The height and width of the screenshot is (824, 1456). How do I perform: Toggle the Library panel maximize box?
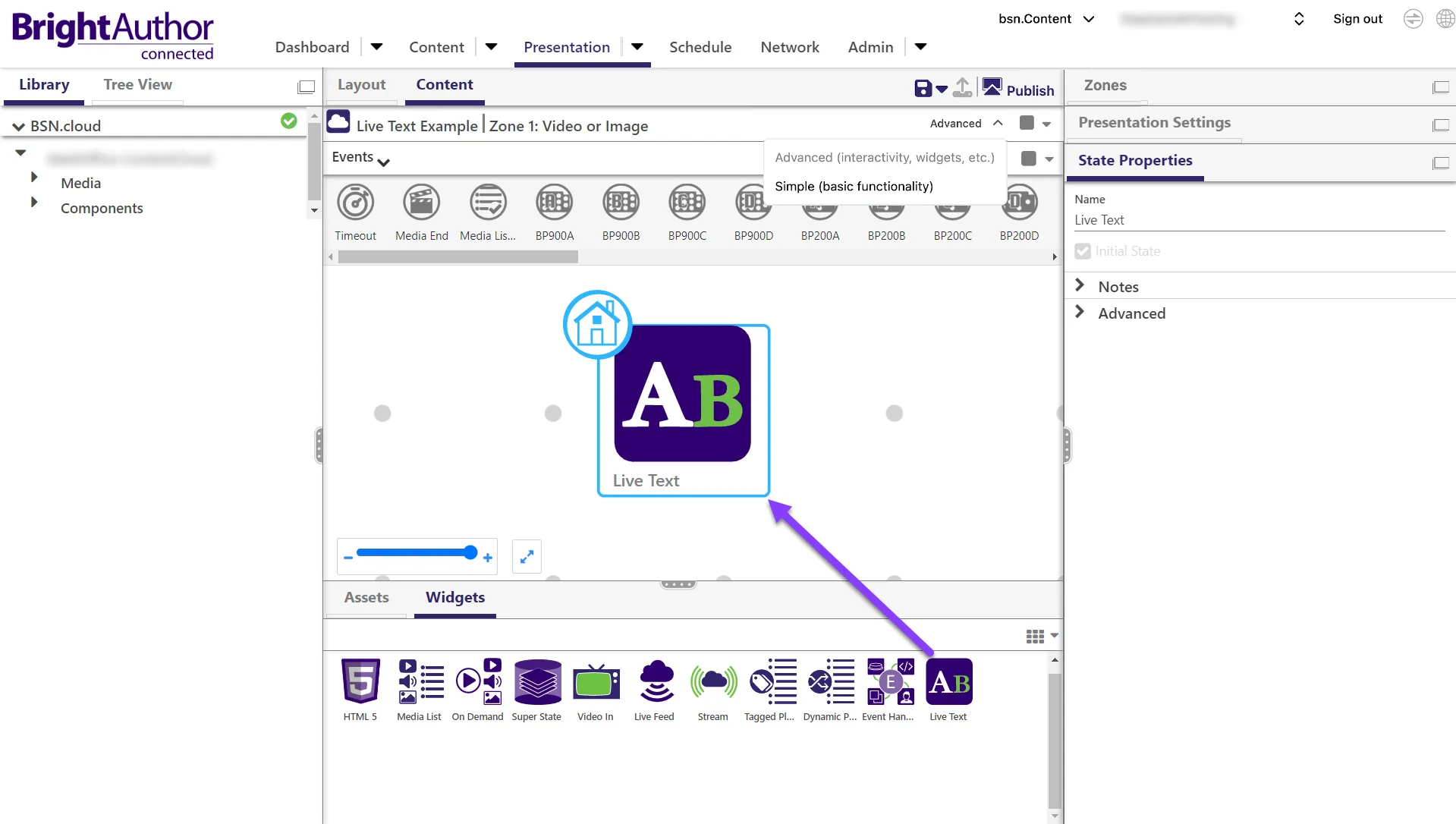[306, 87]
